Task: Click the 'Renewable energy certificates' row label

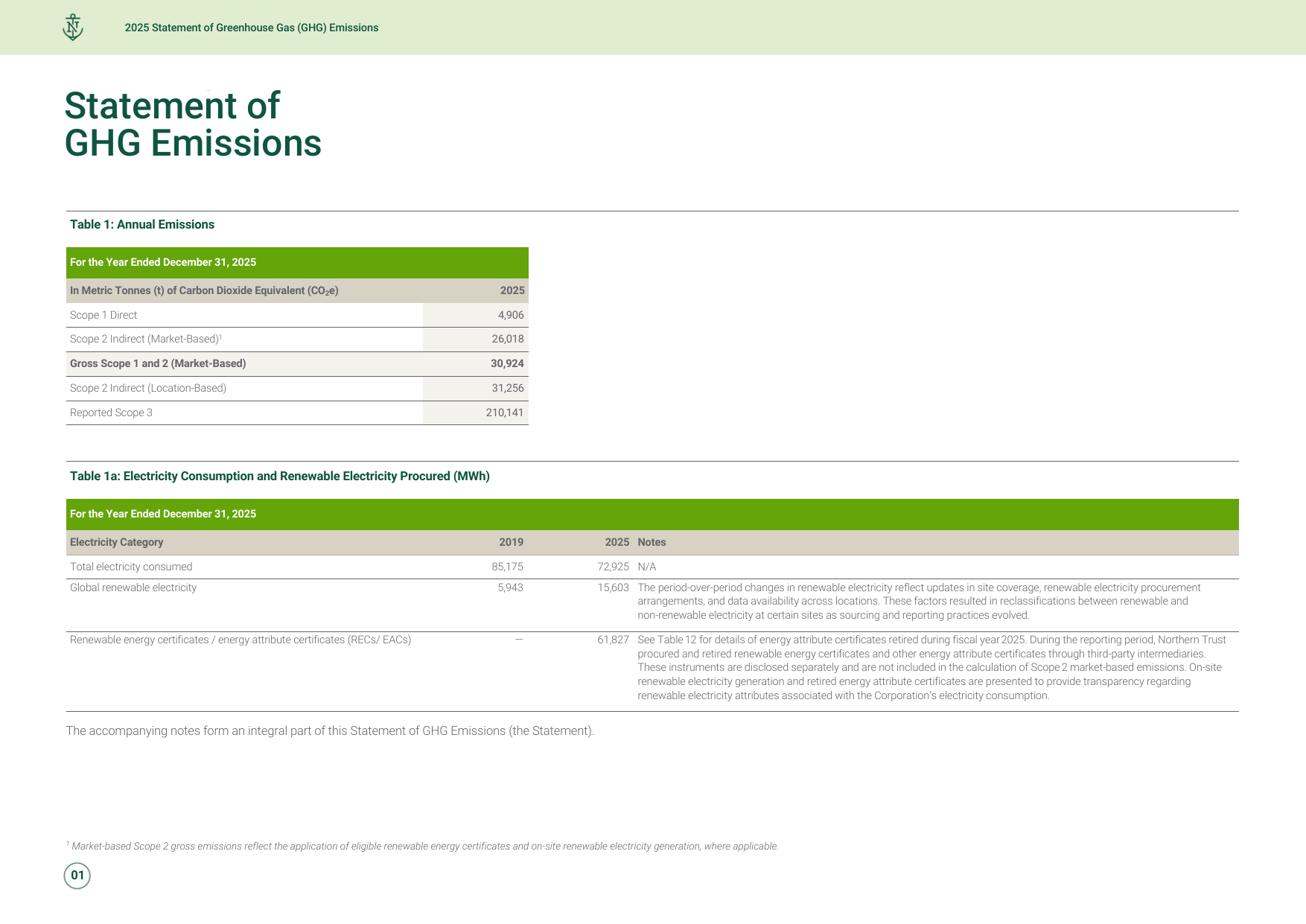Action: point(241,640)
